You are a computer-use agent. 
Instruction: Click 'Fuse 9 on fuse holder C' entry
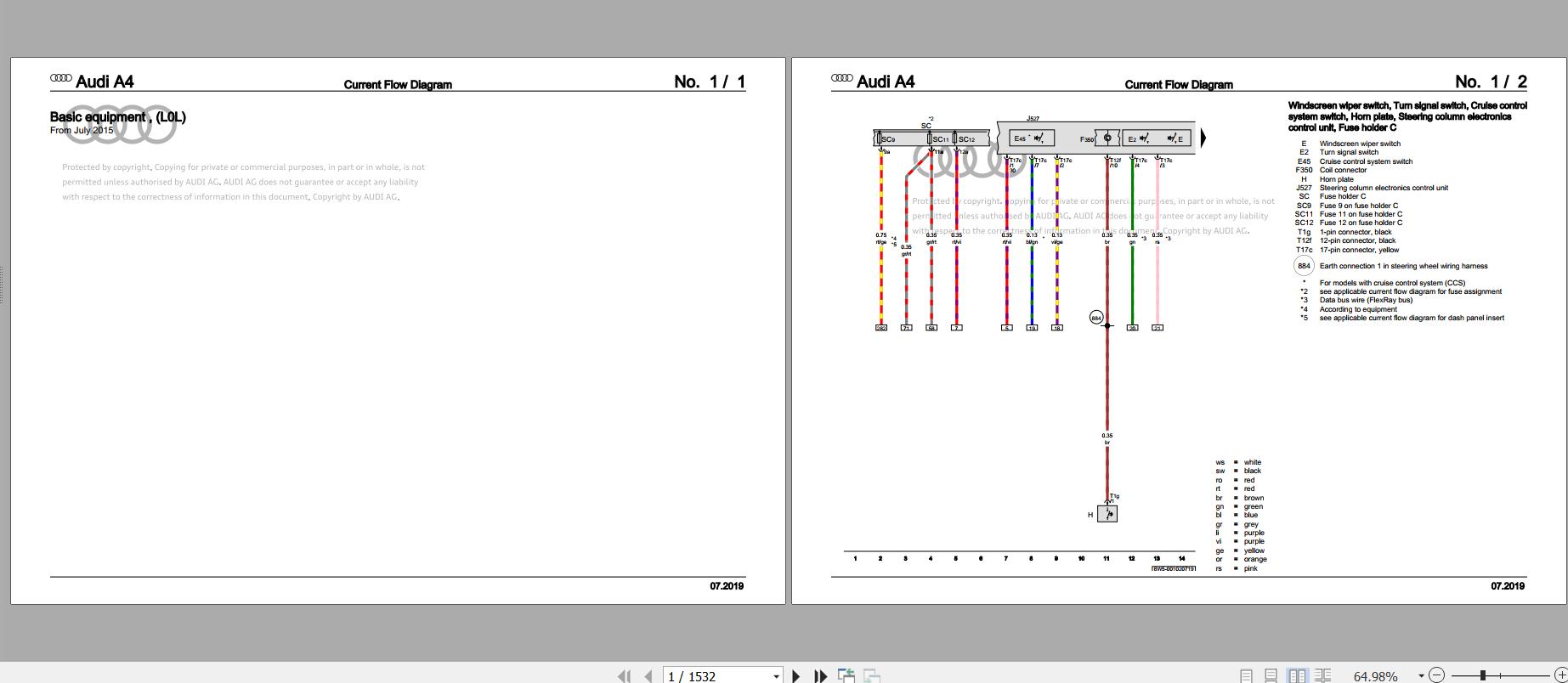pos(1359,206)
